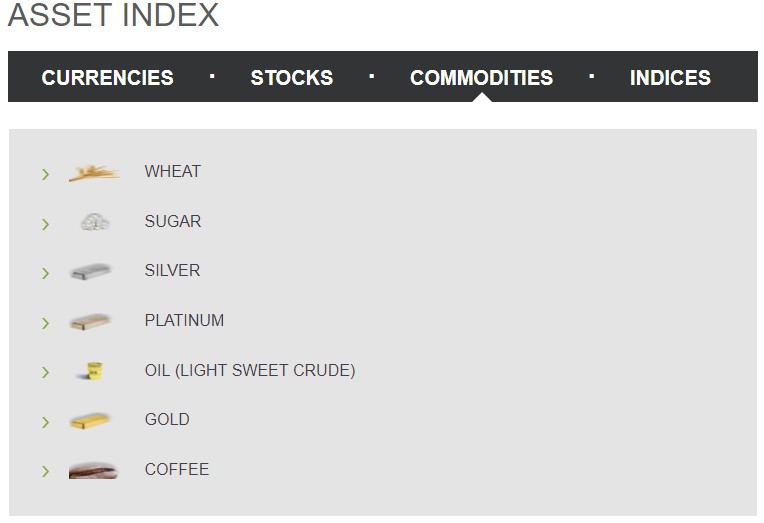Select the Commodities tab
764x523 pixels.
coord(481,77)
